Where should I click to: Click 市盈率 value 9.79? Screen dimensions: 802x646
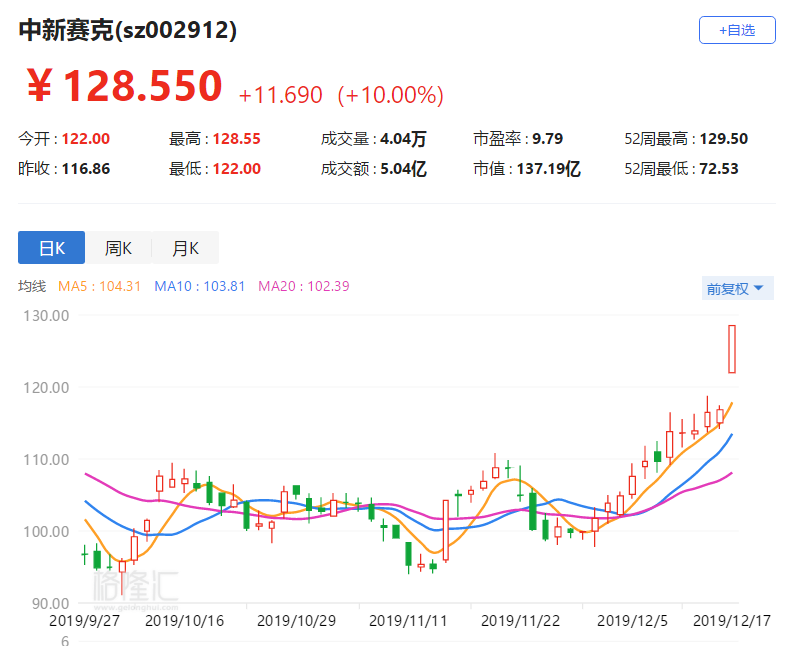pos(547,139)
